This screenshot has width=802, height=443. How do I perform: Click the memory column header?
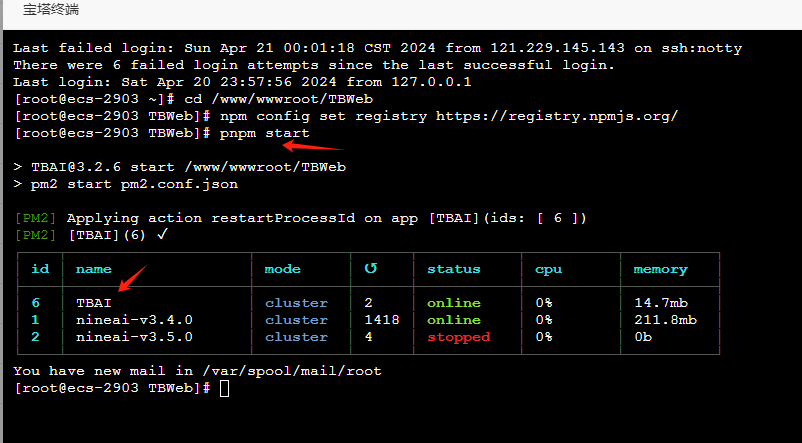660,269
